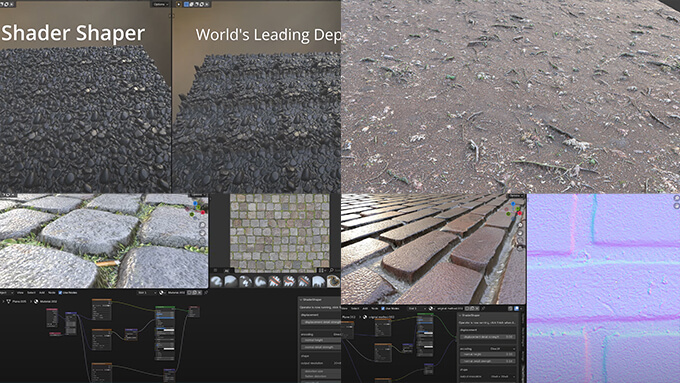
Task: Toggle fake user shield after original method.002 field
Action: click(x=467, y=308)
